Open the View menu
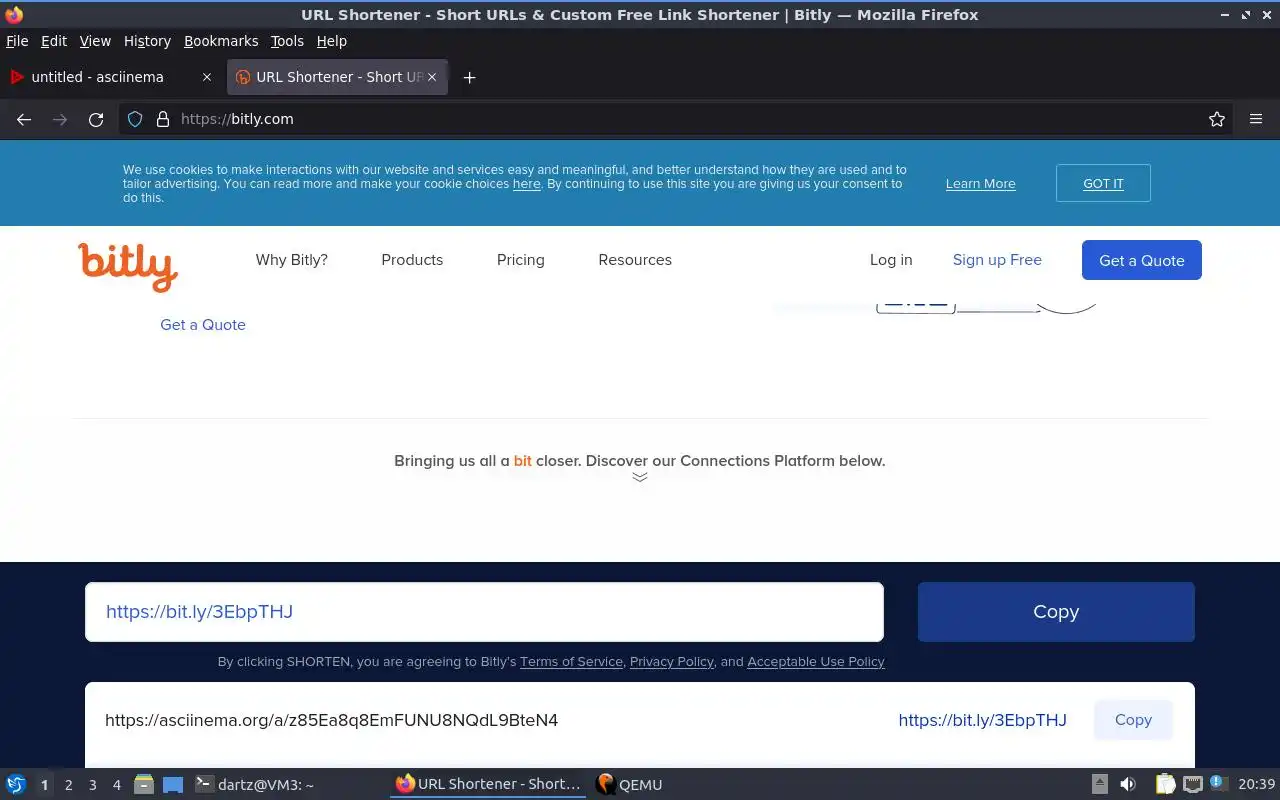Screen dimensions: 1280x800 coord(95,41)
